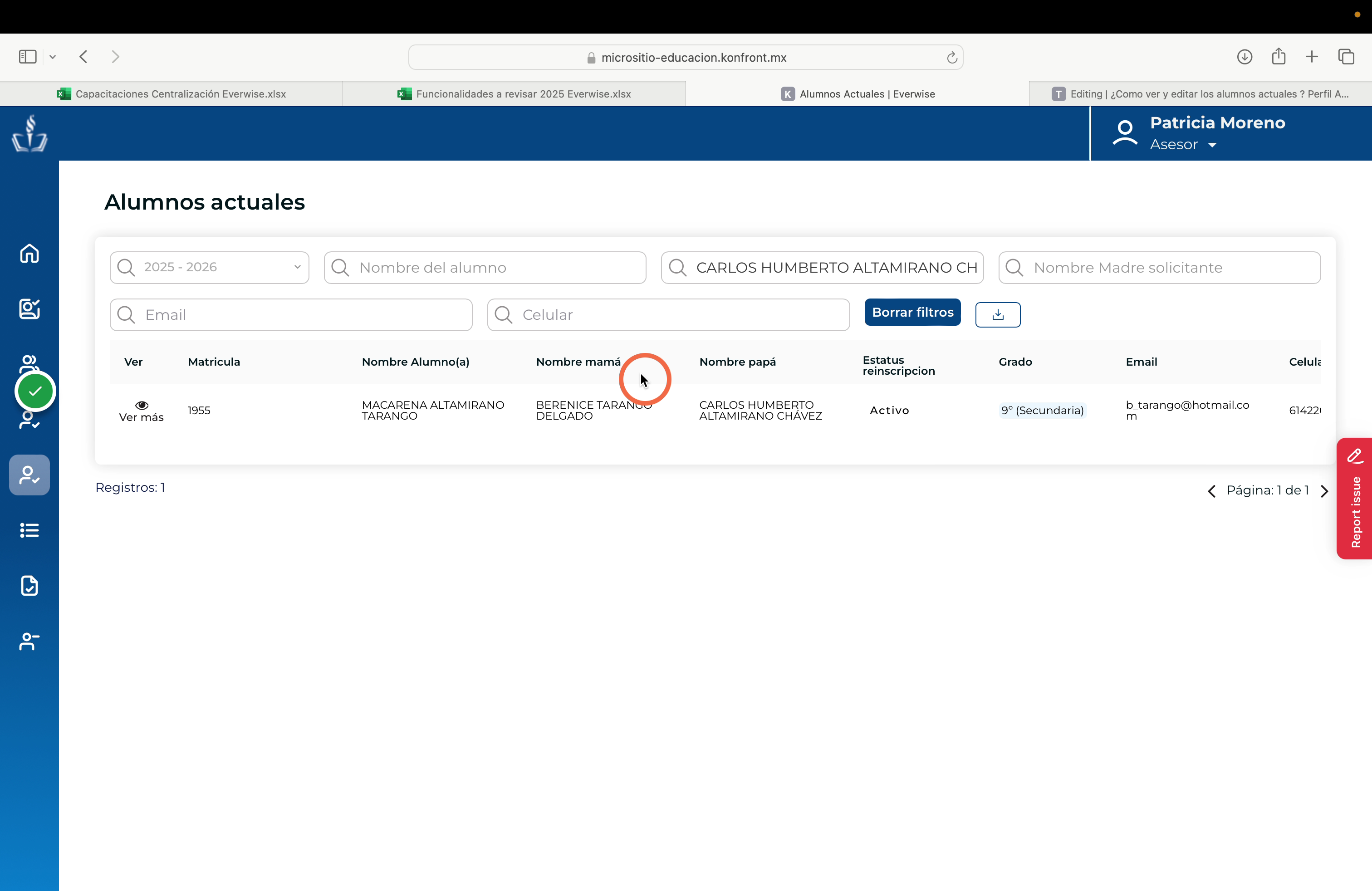The width and height of the screenshot is (1372, 891).
Task: Open the document check sidebar icon
Action: 29,586
